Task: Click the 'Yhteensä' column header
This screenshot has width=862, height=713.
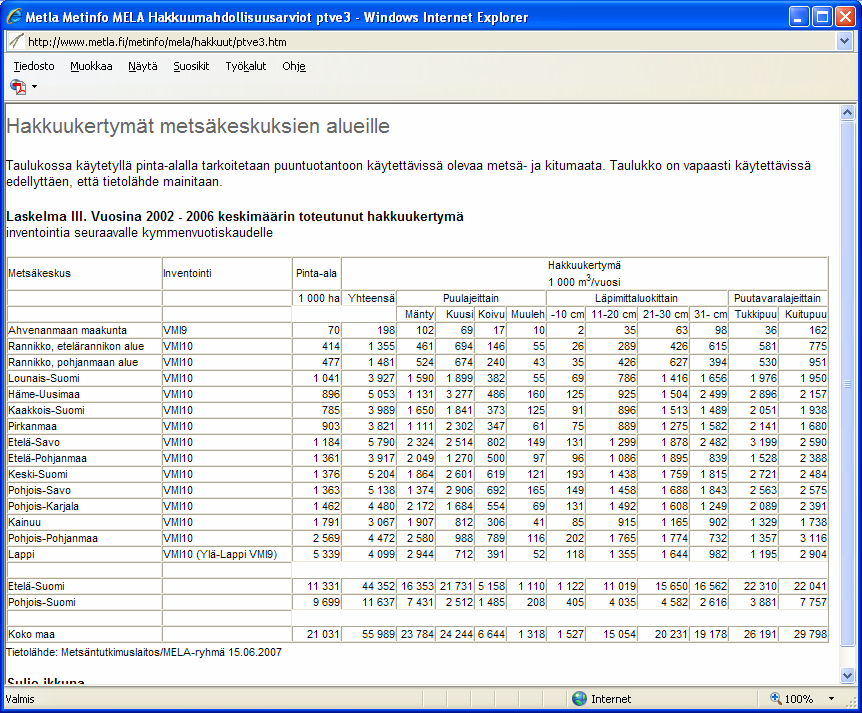Action: point(371,298)
